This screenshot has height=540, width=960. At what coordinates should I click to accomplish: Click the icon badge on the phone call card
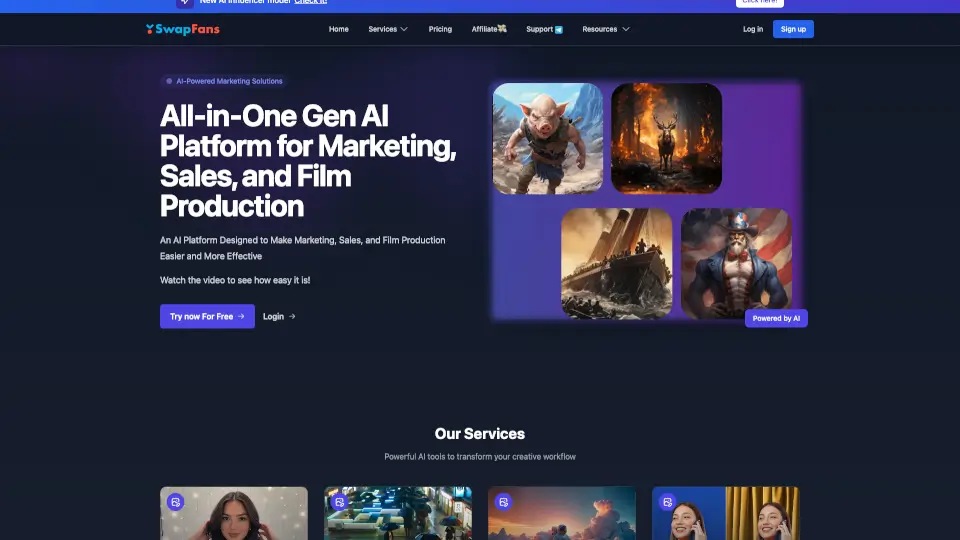tap(668, 502)
